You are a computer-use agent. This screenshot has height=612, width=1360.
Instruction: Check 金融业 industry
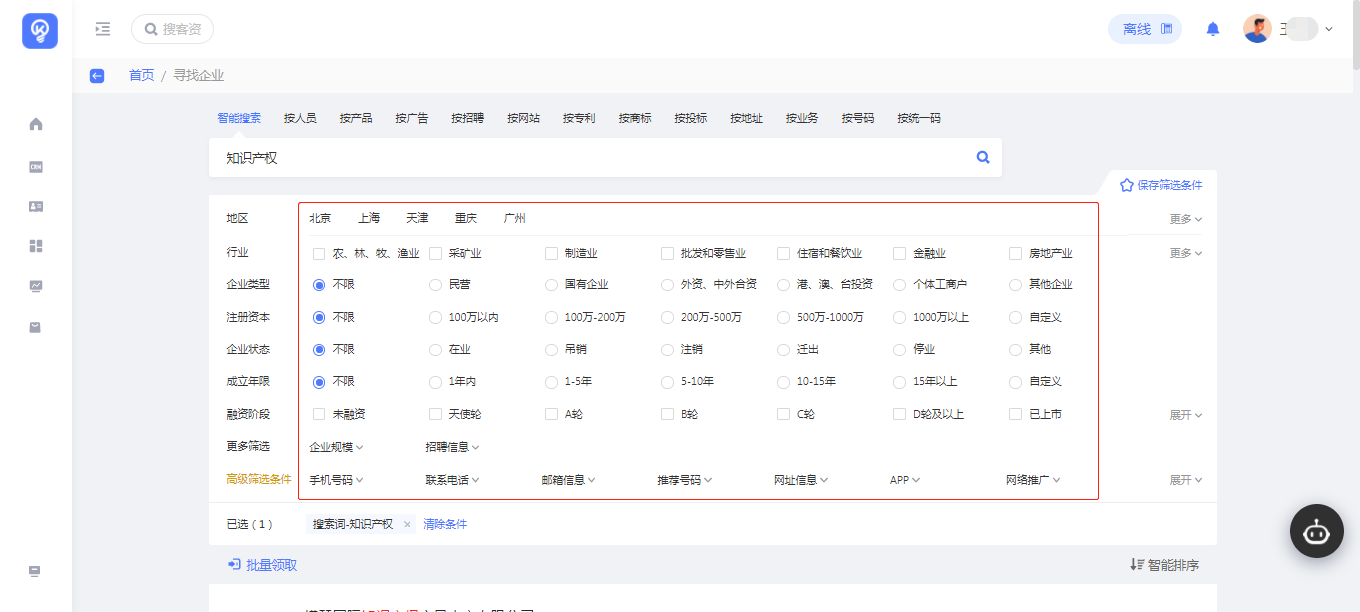click(x=899, y=254)
